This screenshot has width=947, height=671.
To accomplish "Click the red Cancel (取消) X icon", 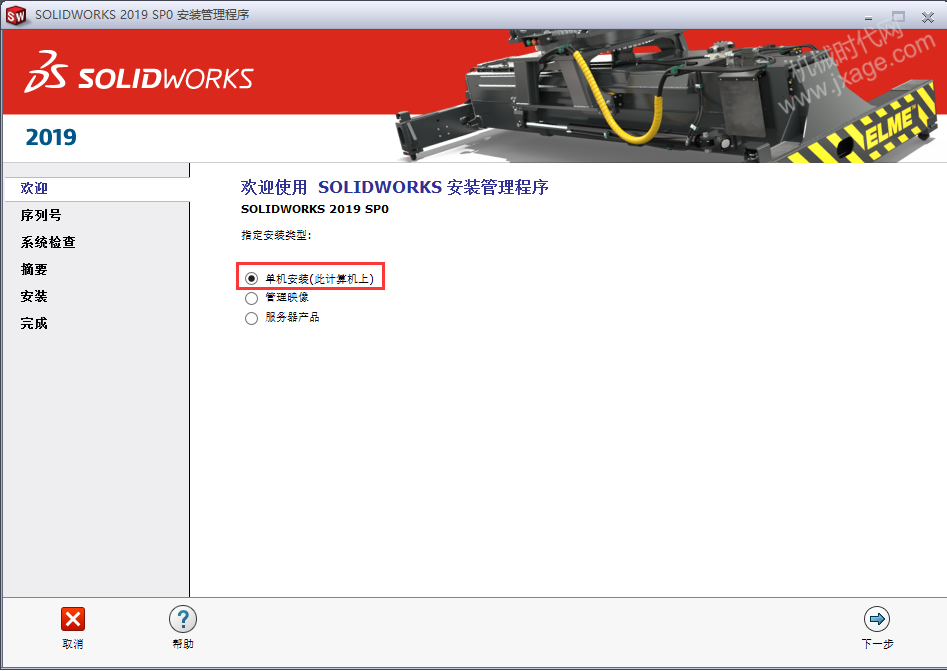I will tap(73, 619).
